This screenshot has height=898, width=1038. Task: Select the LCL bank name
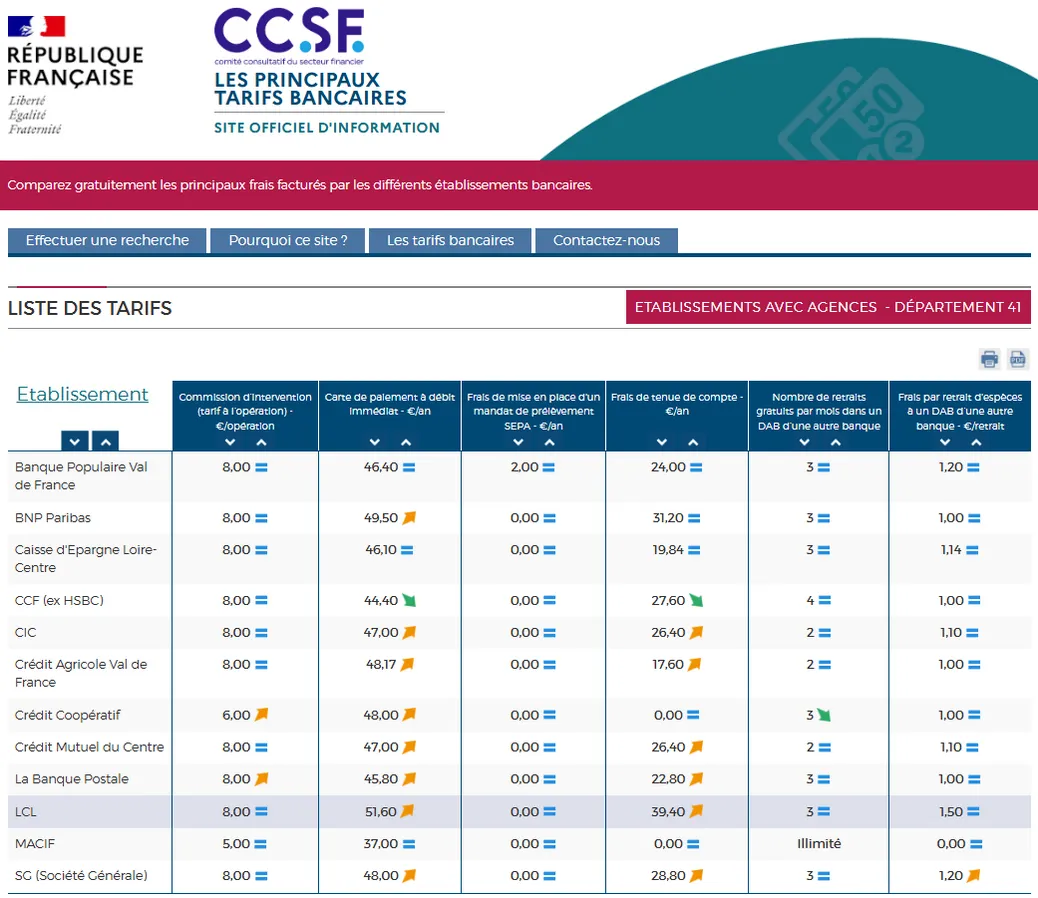(25, 811)
